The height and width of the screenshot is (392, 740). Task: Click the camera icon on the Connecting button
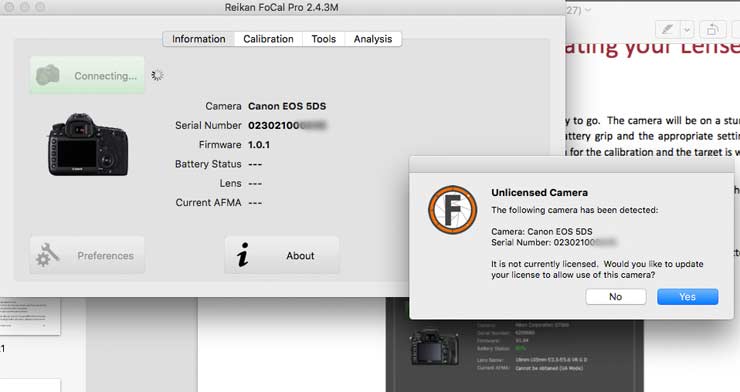(x=48, y=75)
